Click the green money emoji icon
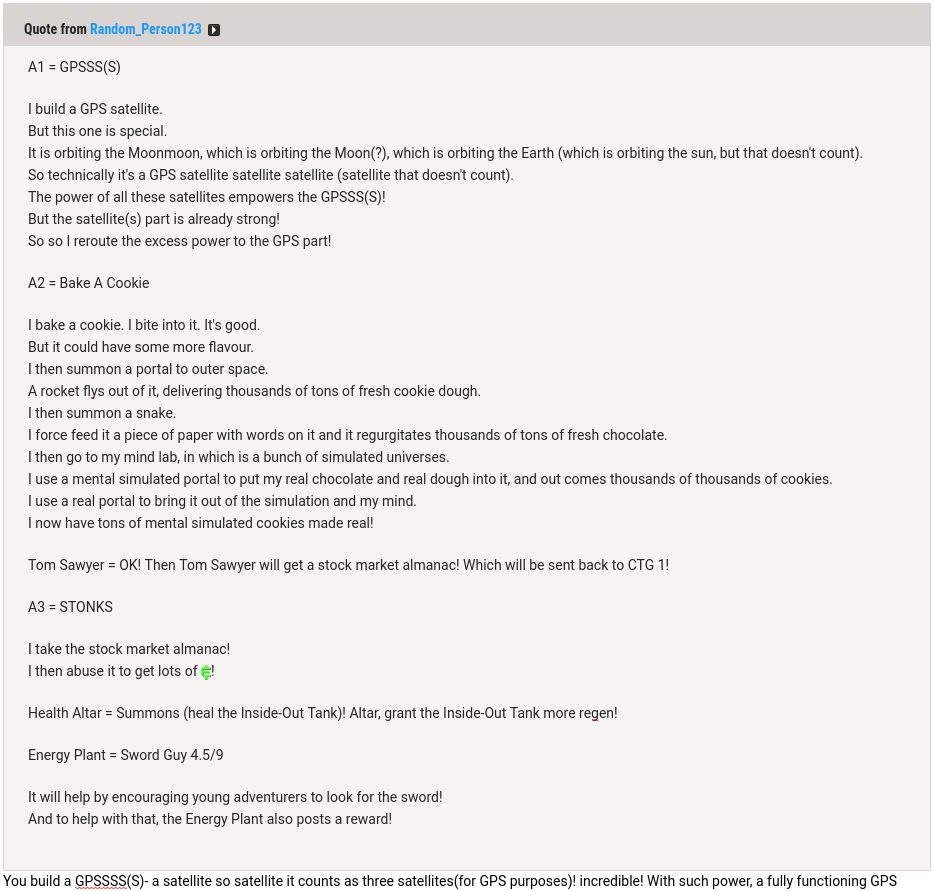 [206, 672]
